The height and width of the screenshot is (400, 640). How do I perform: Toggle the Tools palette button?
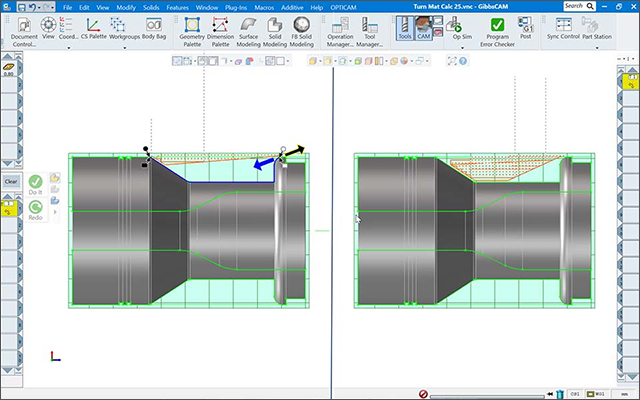pos(404,27)
